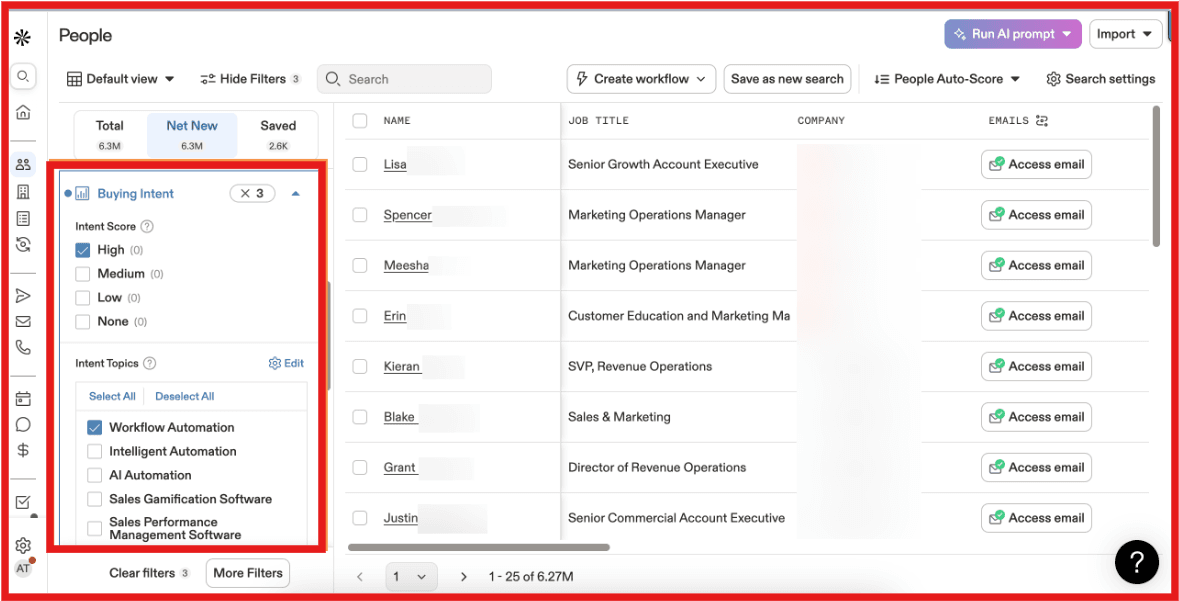The width and height of the screenshot is (1179, 601).
Task: Open the sidebar search icon
Action: coord(23,76)
